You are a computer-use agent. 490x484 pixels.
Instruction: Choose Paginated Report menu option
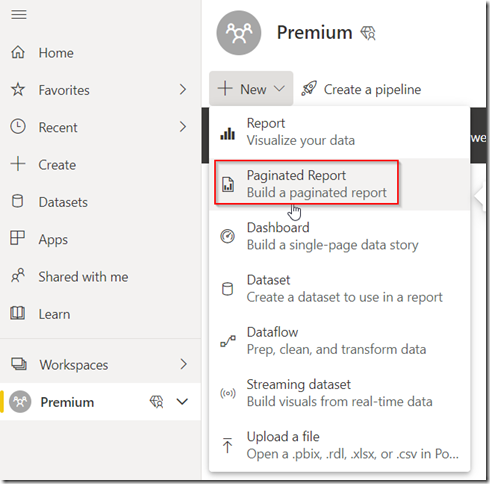[x=339, y=184]
